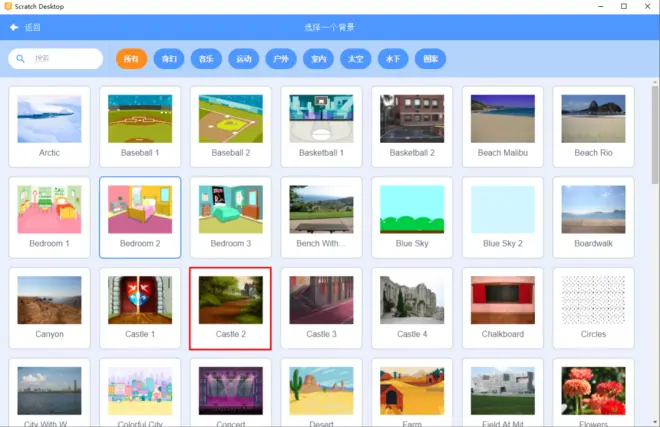Click the magnifier icon in search box
Viewport: 660px width, 427px height.
[20, 59]
